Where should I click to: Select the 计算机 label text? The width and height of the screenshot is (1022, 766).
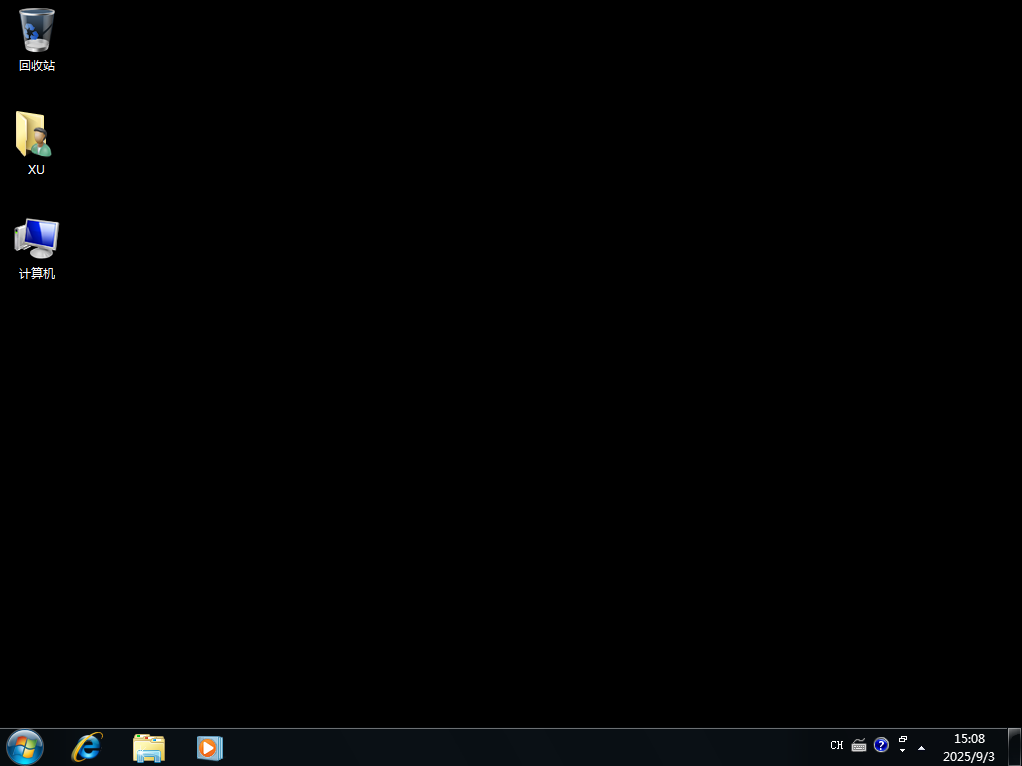click(x=36, y=273)
